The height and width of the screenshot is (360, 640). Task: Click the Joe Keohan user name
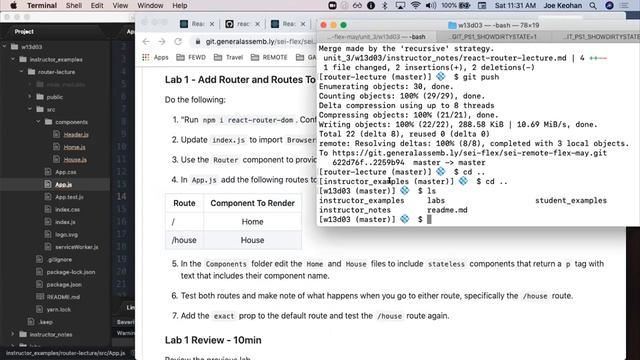tap(562, 5)
